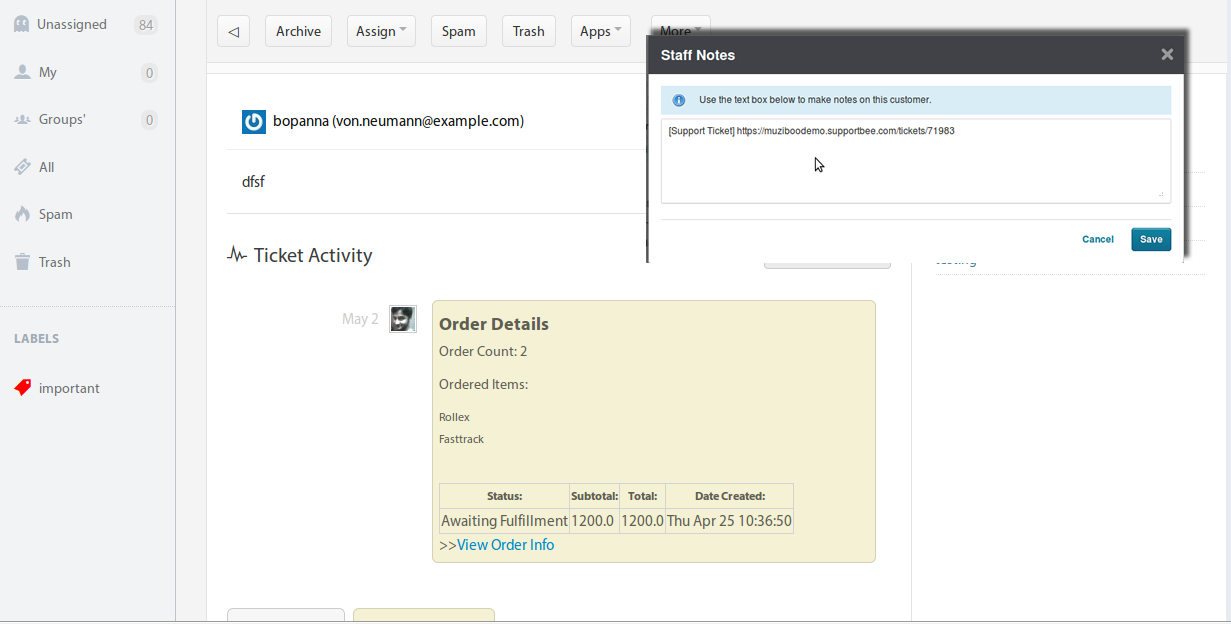Open the More dropdown in the toolbar
The image size is (1231, 624).
click(x=680, y=30)
